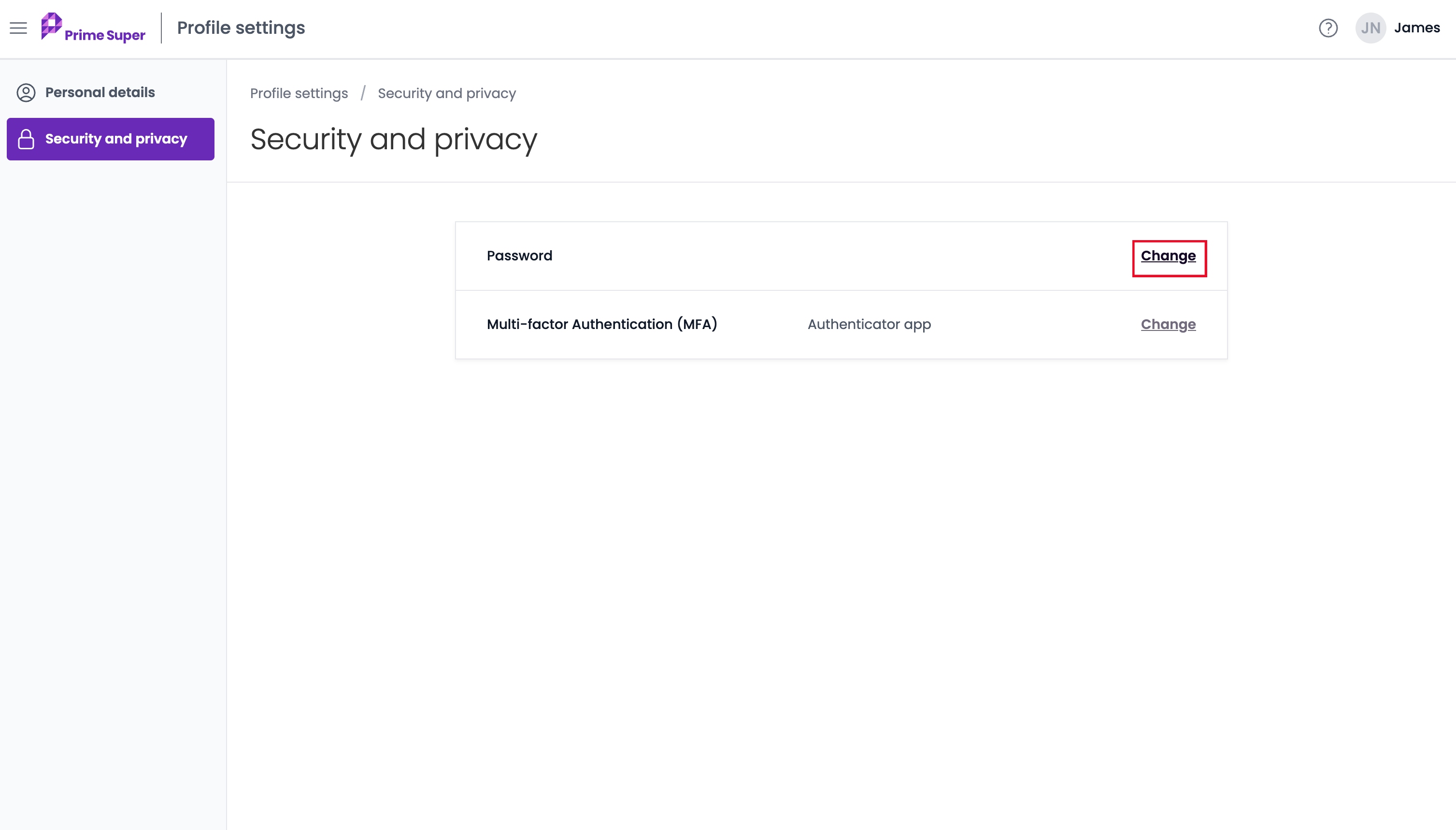The height and width of the screenshot is (830, 1456).
Task: Click the Security and privacy page heading
Action: [x=393, y=140]
